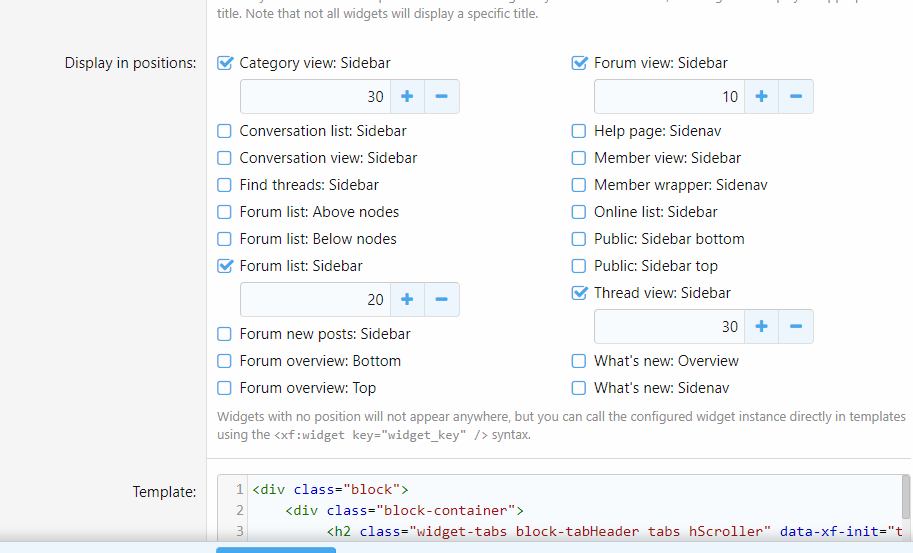Check Member wrapper: Sidenav box

(579, 185)
